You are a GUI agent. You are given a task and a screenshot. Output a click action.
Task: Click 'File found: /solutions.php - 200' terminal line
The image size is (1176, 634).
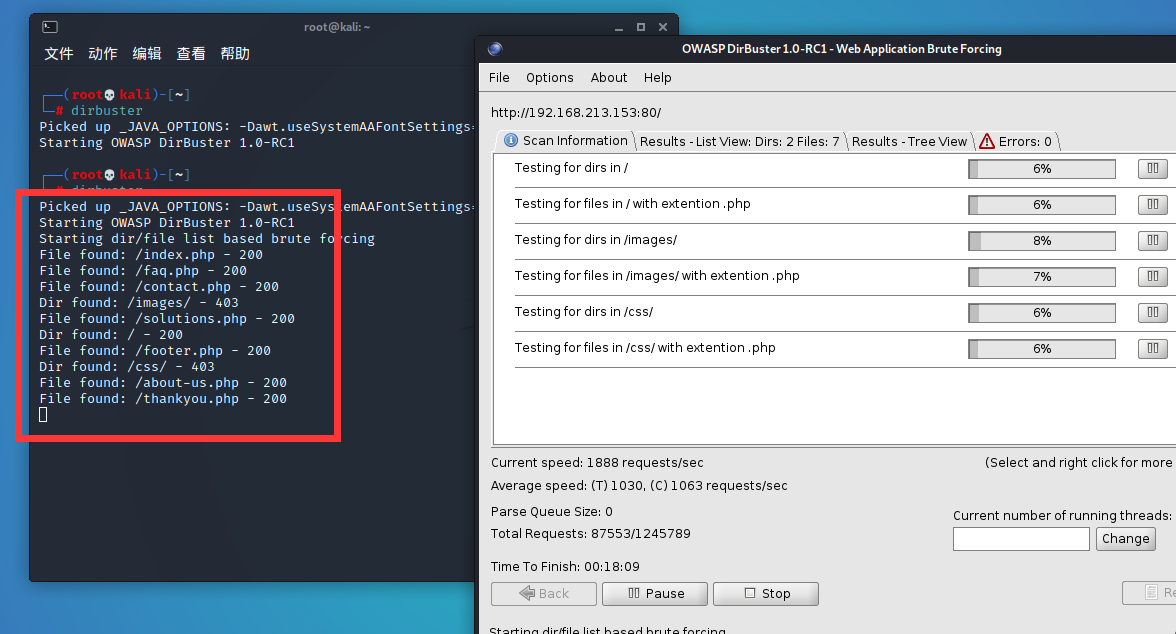[x=166, y=318]
